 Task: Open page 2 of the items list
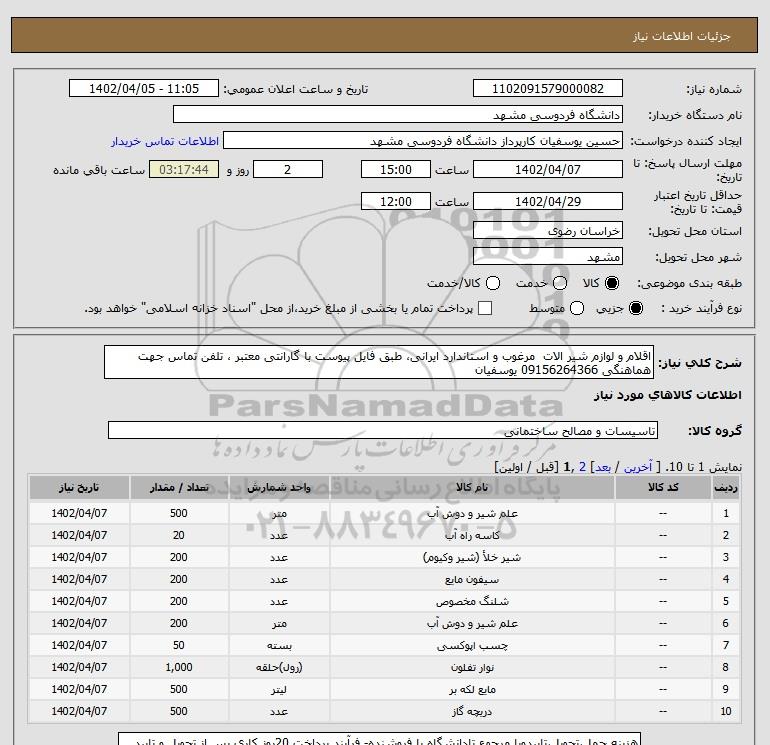[x=582, y=467]
